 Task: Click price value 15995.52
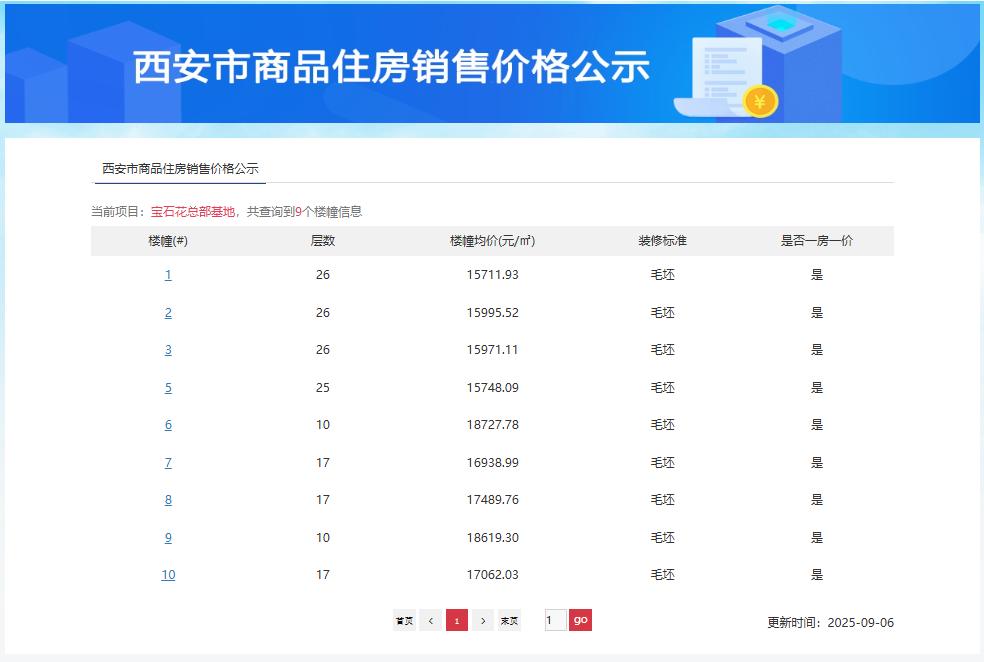click(493, 312)
